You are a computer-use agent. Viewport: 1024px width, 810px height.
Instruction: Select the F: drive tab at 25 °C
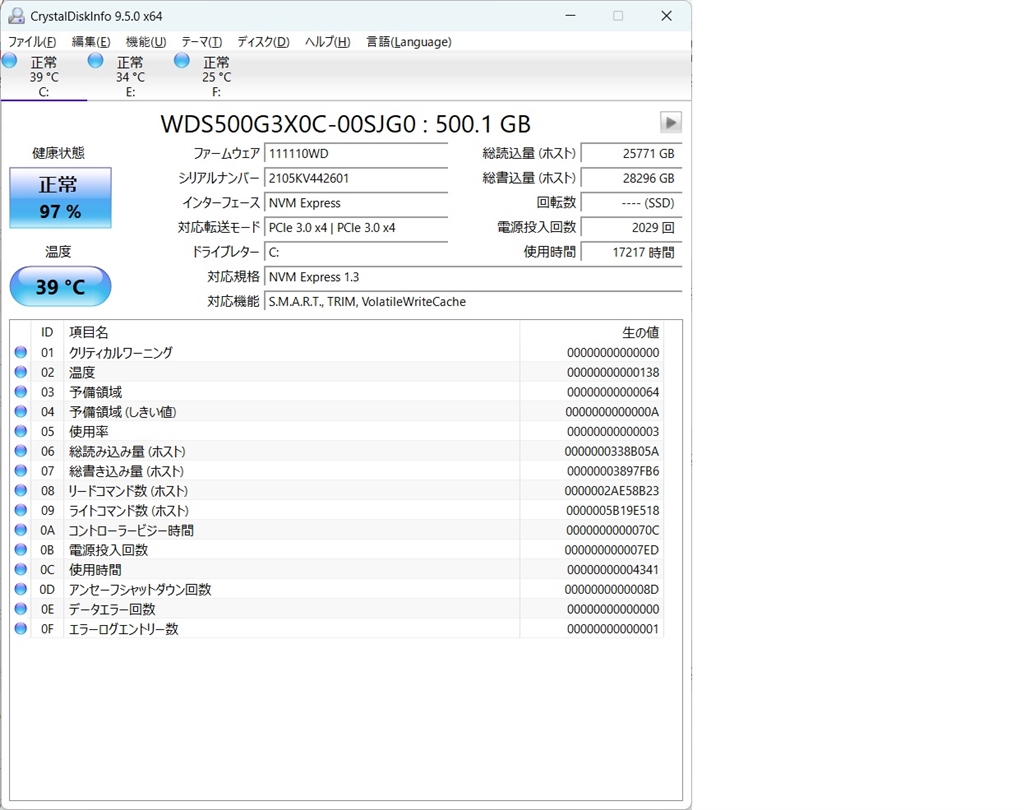(216, 76)
